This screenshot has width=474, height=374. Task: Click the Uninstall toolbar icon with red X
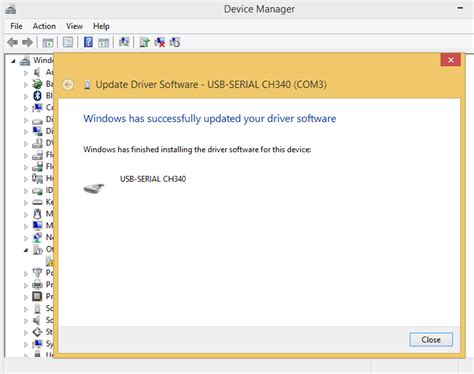click(x=160, y=42)
